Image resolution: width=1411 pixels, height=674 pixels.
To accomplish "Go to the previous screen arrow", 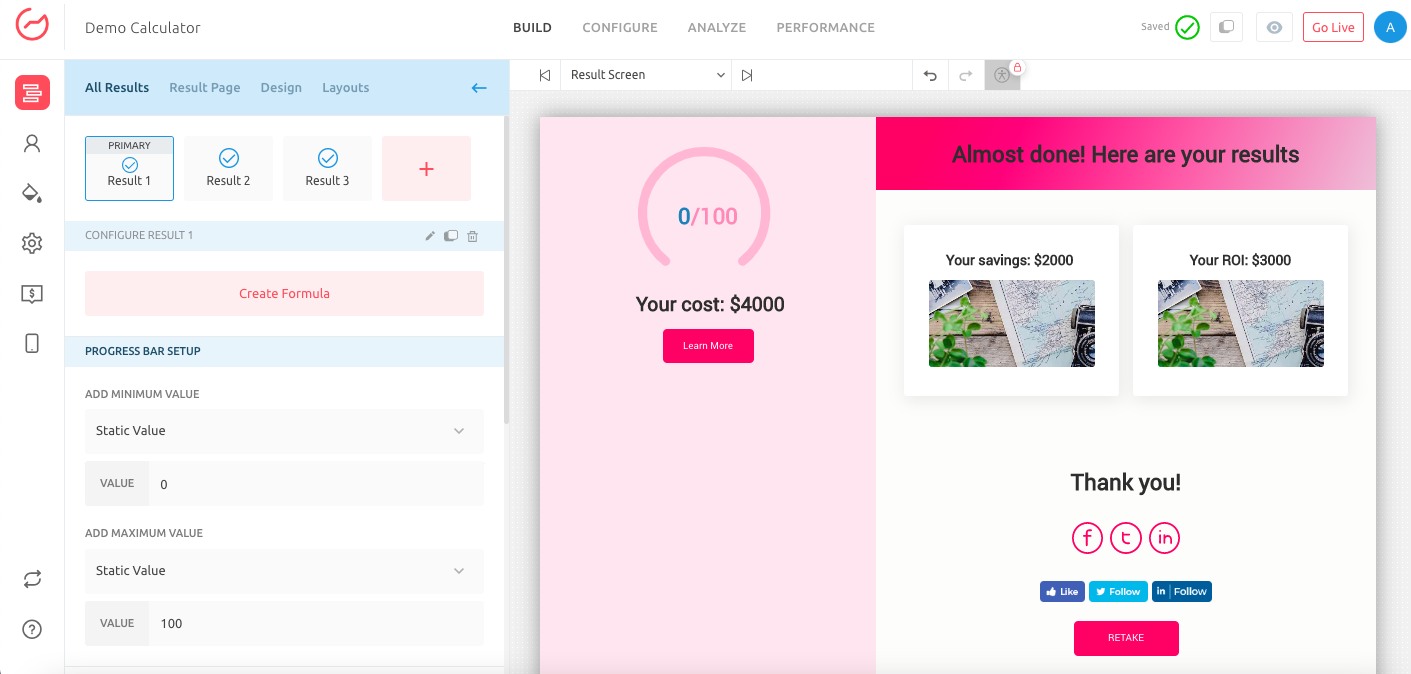I will pos(545,75).
